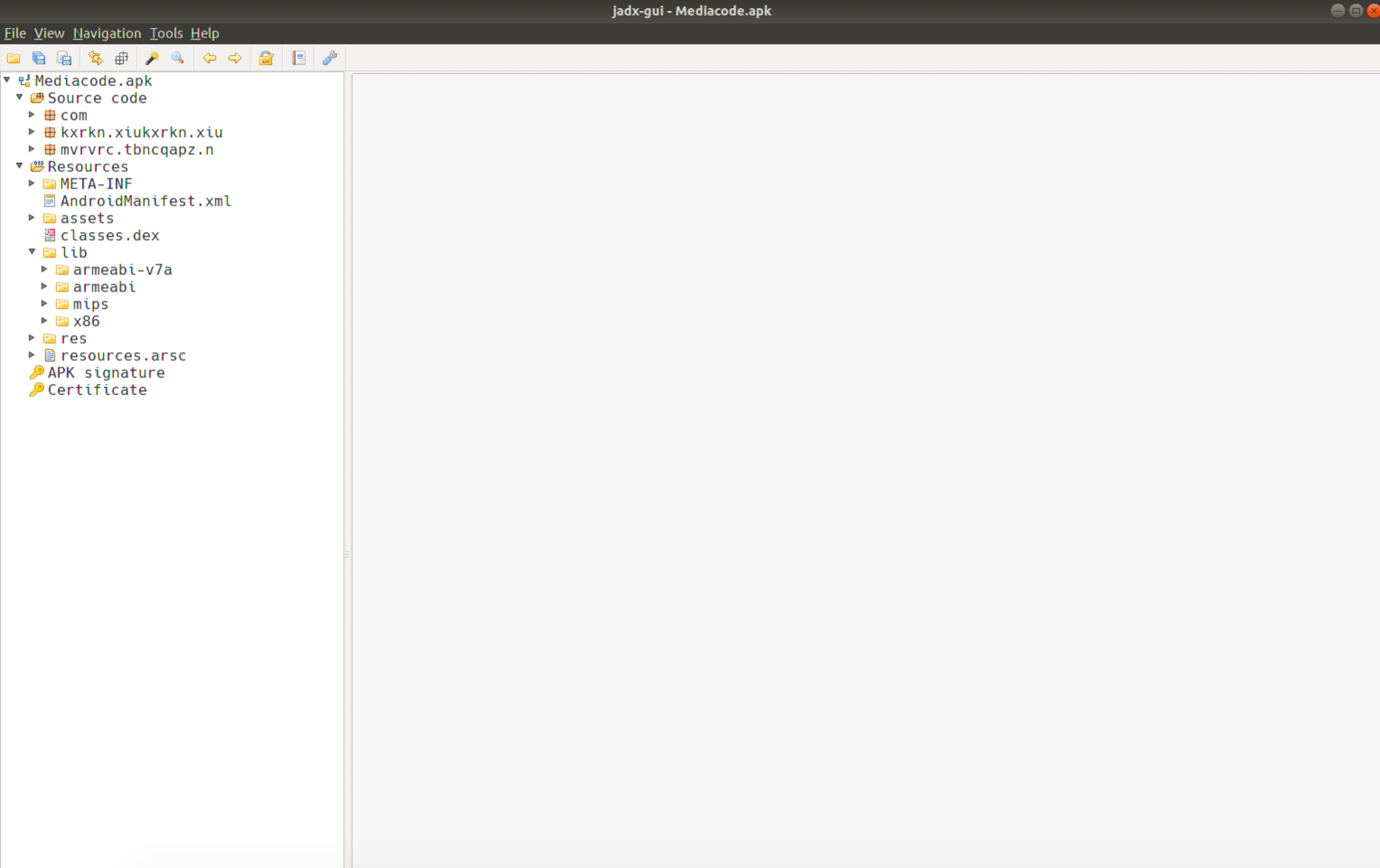
Task: Open text search via magic wand icon
Action: pyautogui.click(x=152, y=58)
